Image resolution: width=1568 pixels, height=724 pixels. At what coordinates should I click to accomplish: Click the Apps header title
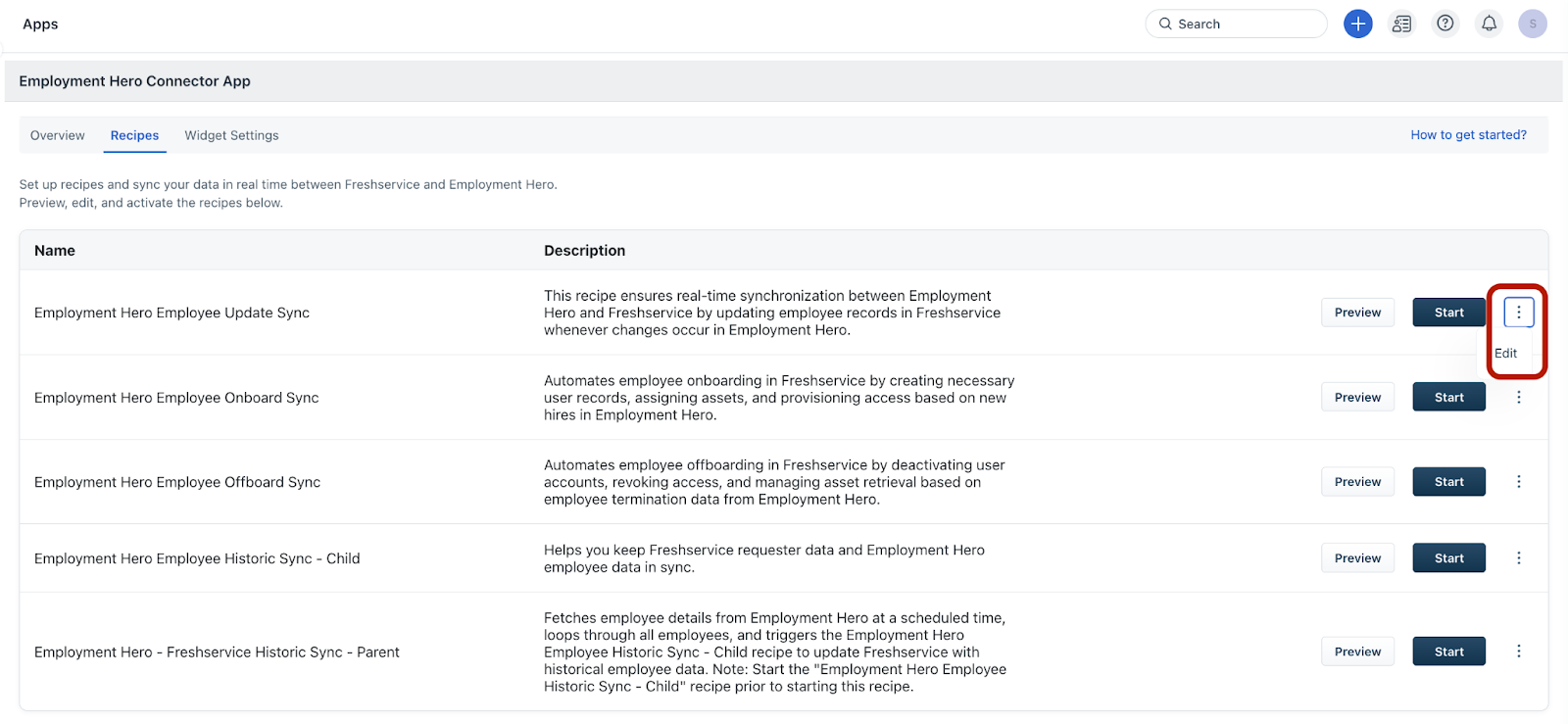point(40,24)
